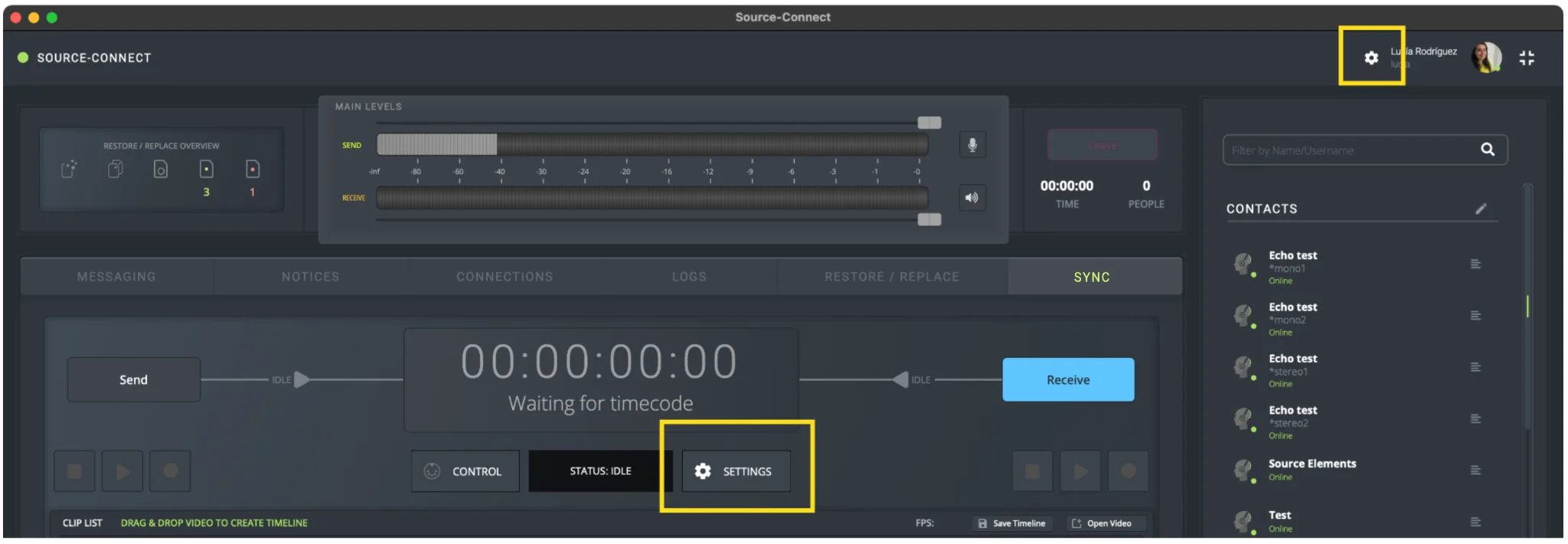Adjust the RECEIVE level slider handle
This screenshot has width=1568, height=544.
coord(929,220)
